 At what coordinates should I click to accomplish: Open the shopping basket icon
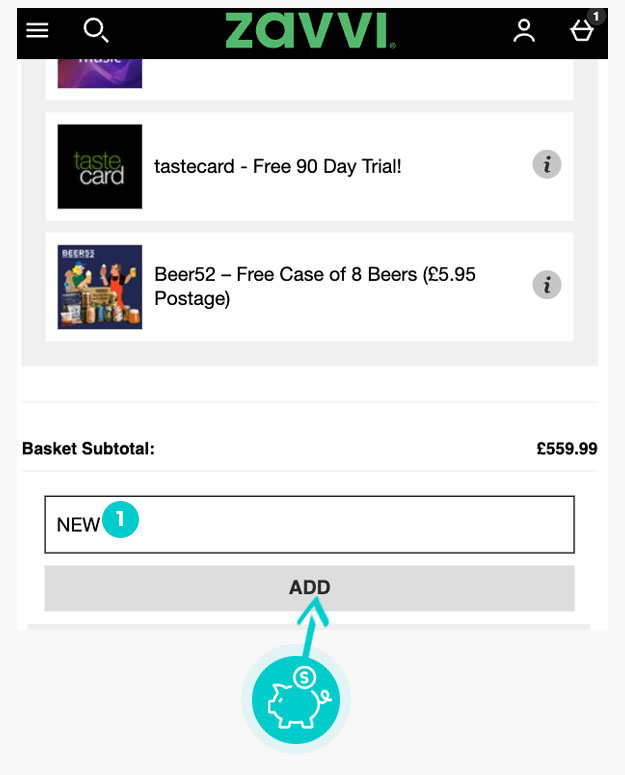pos(581,32)
